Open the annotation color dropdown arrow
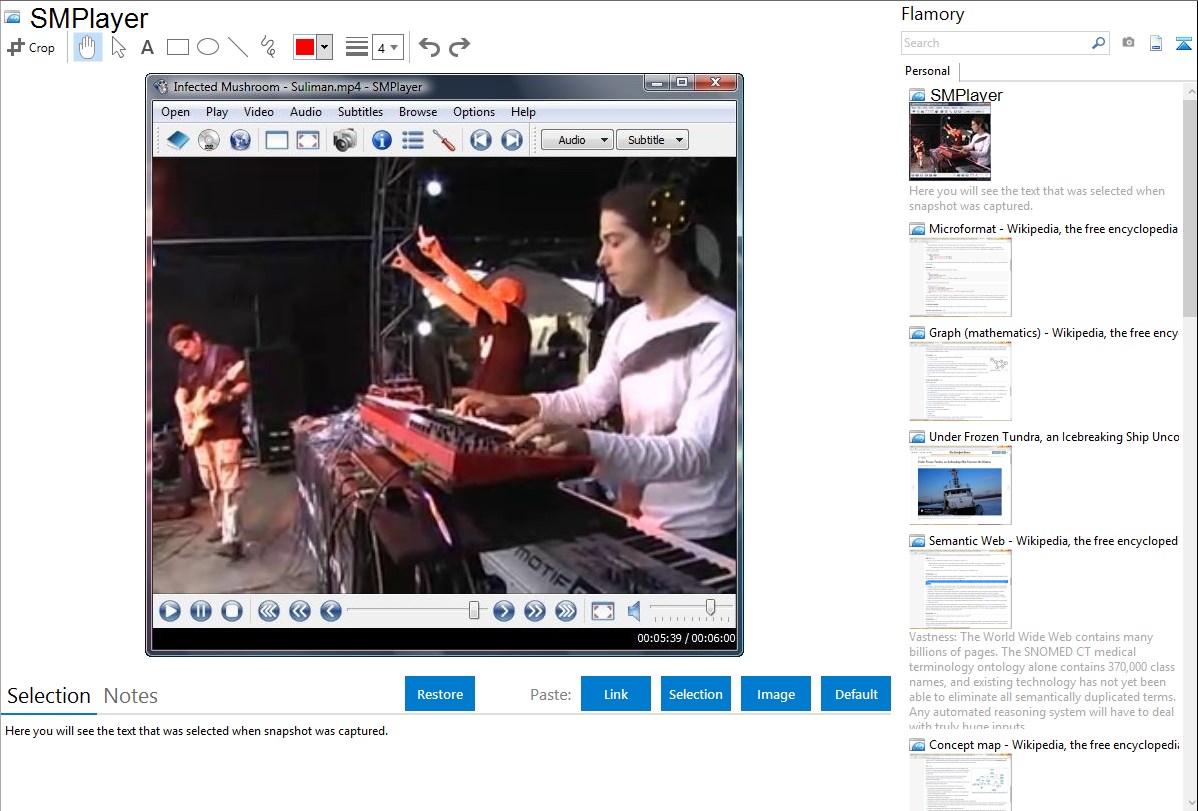Image resolution: width=1198 pixels, height=811 pixels. [x=324, y=47]
